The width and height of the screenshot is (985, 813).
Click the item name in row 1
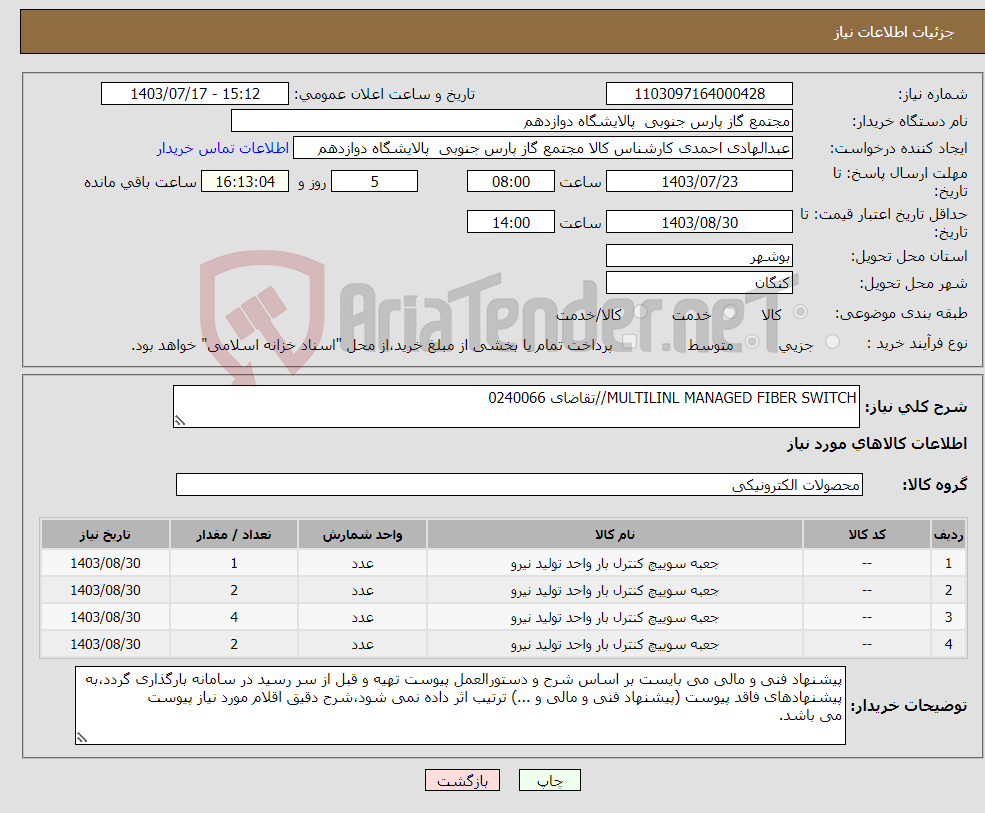tap(614, 564)
